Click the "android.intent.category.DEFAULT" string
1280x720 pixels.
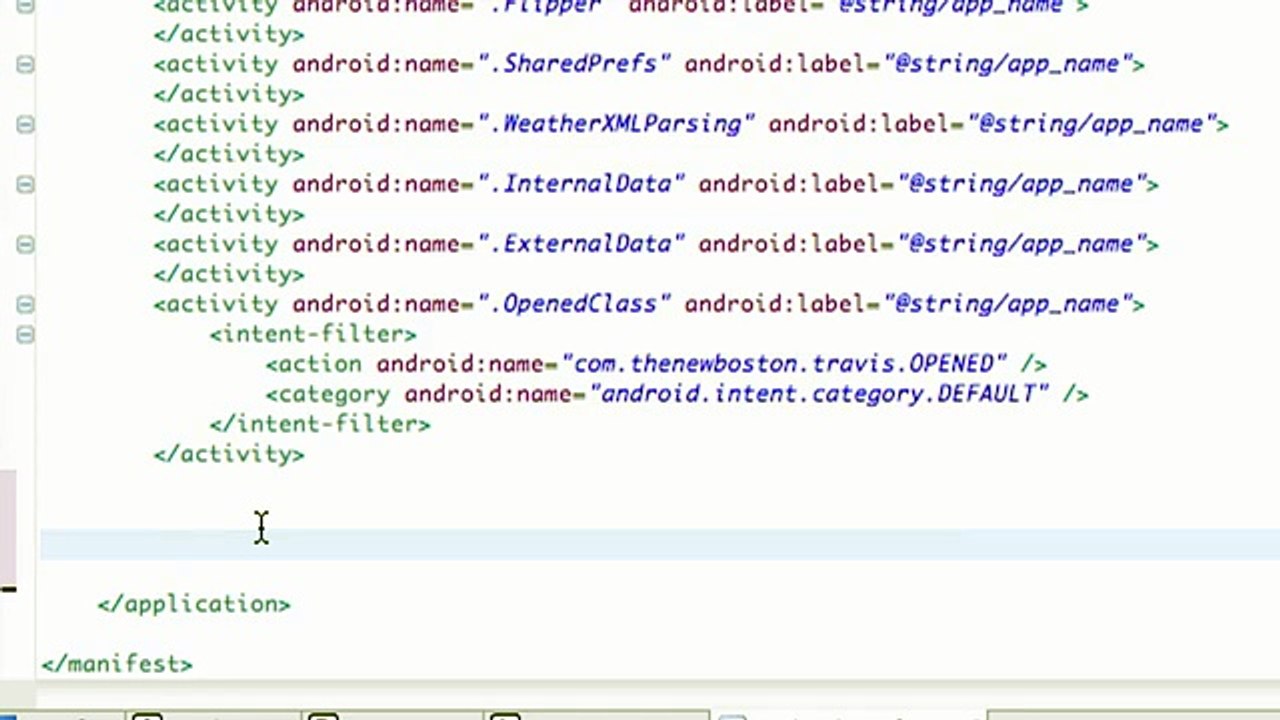click(820, 394)
